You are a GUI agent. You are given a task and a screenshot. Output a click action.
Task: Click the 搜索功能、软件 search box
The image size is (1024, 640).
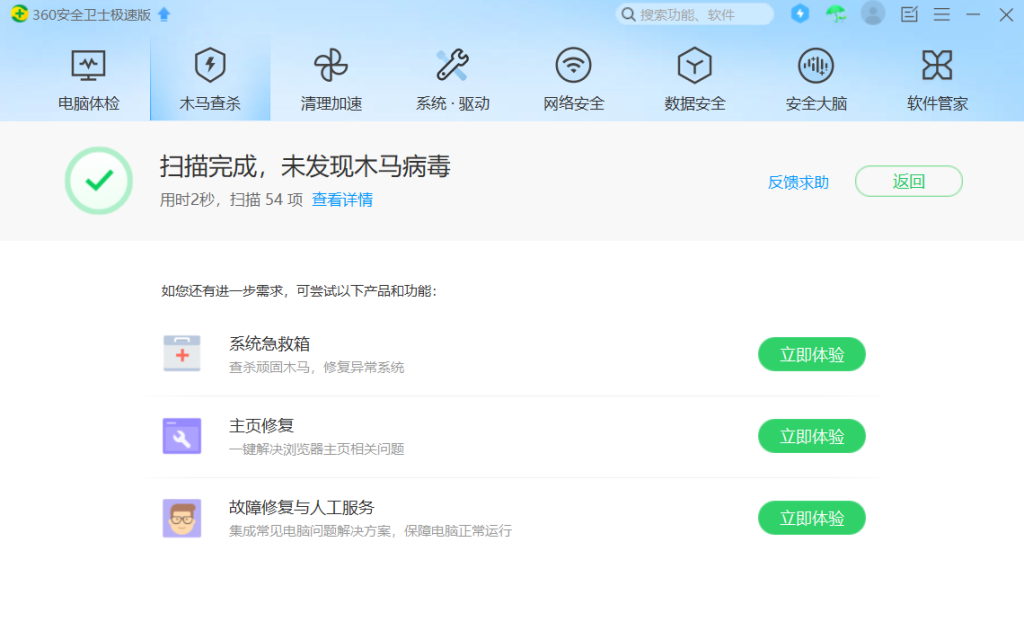[x=695, y=14]
